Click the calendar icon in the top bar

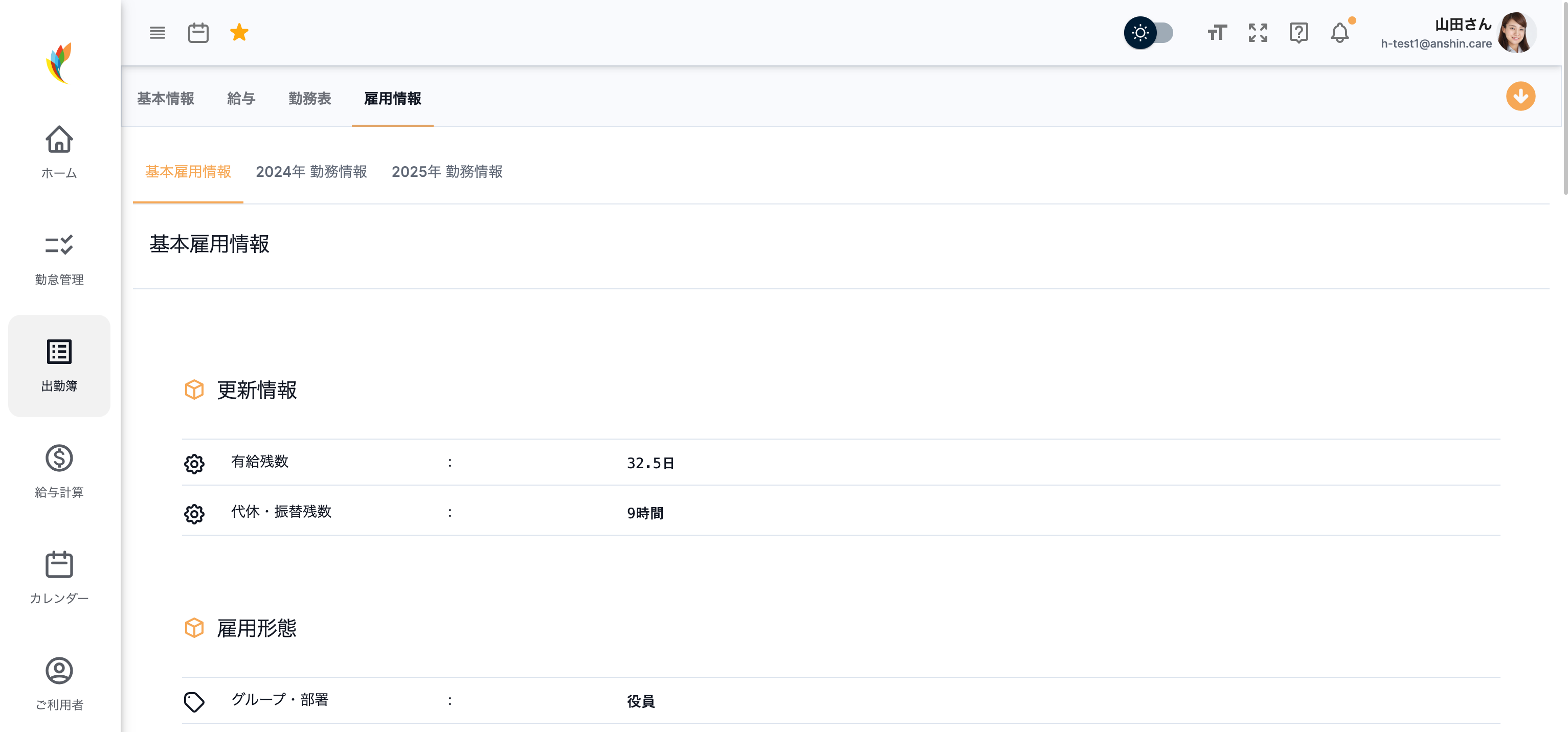pyautogui.click(x=198, y=33)
